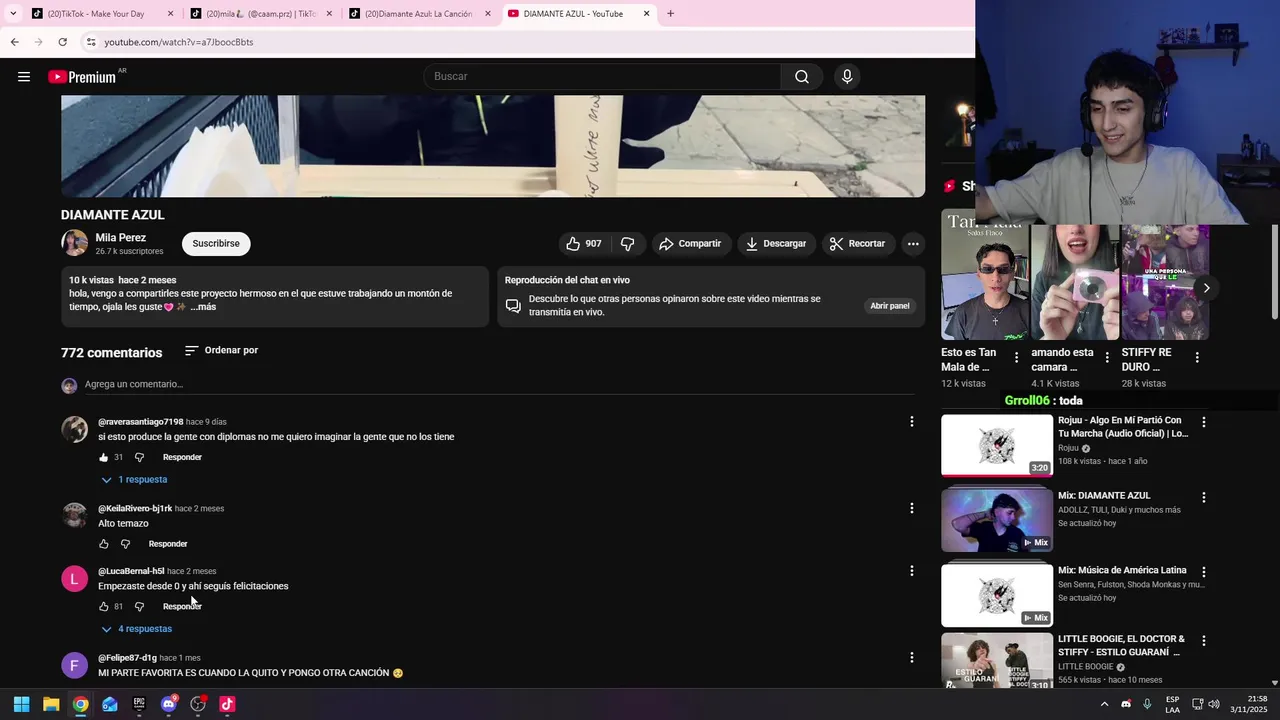This screenshot has height=720, width=1280.
Task: Open Epic Games Launcher from taskbar
Action: 139,704
